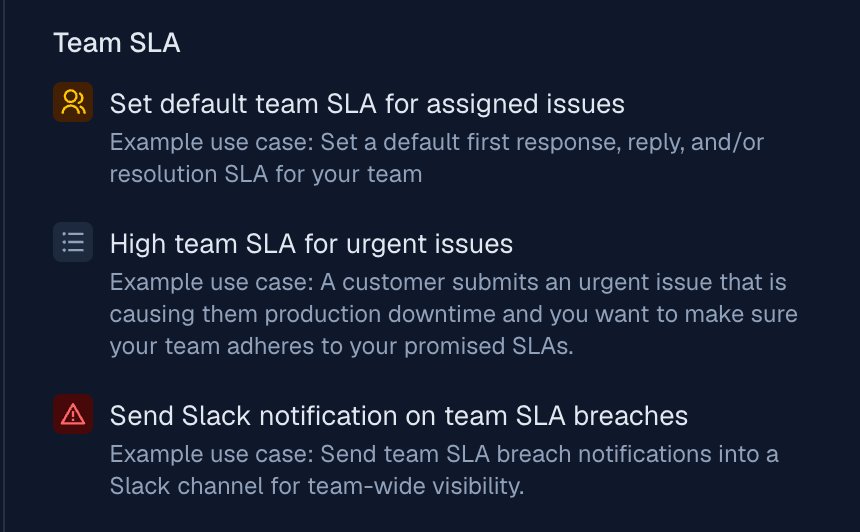The image size is (860, 532).
Task: Click 'your team adheres to your promised SLAs' line
Action: pyautogui.click(x=343, y=346)
